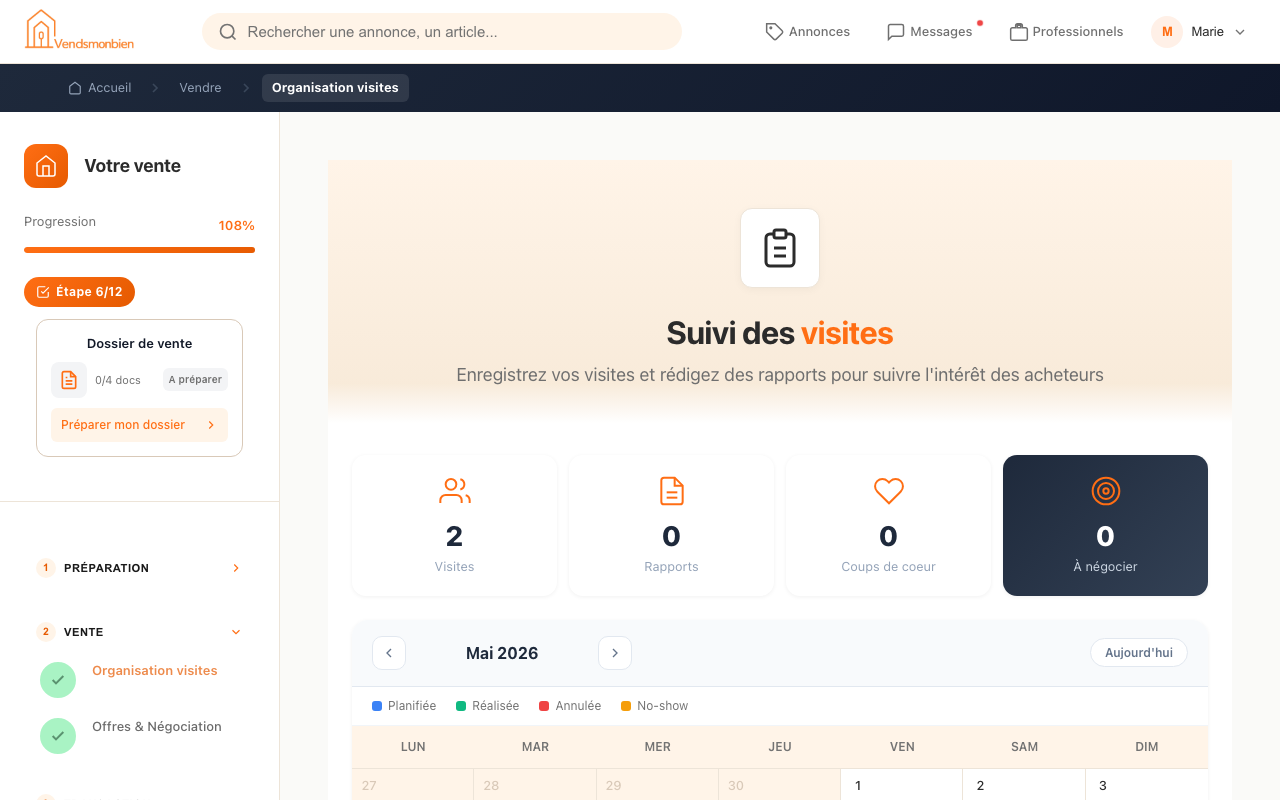This screenshot has width=1280, height=800.
Task: Open Organisation visites in sidebar
Action: [x=155, y=671]
